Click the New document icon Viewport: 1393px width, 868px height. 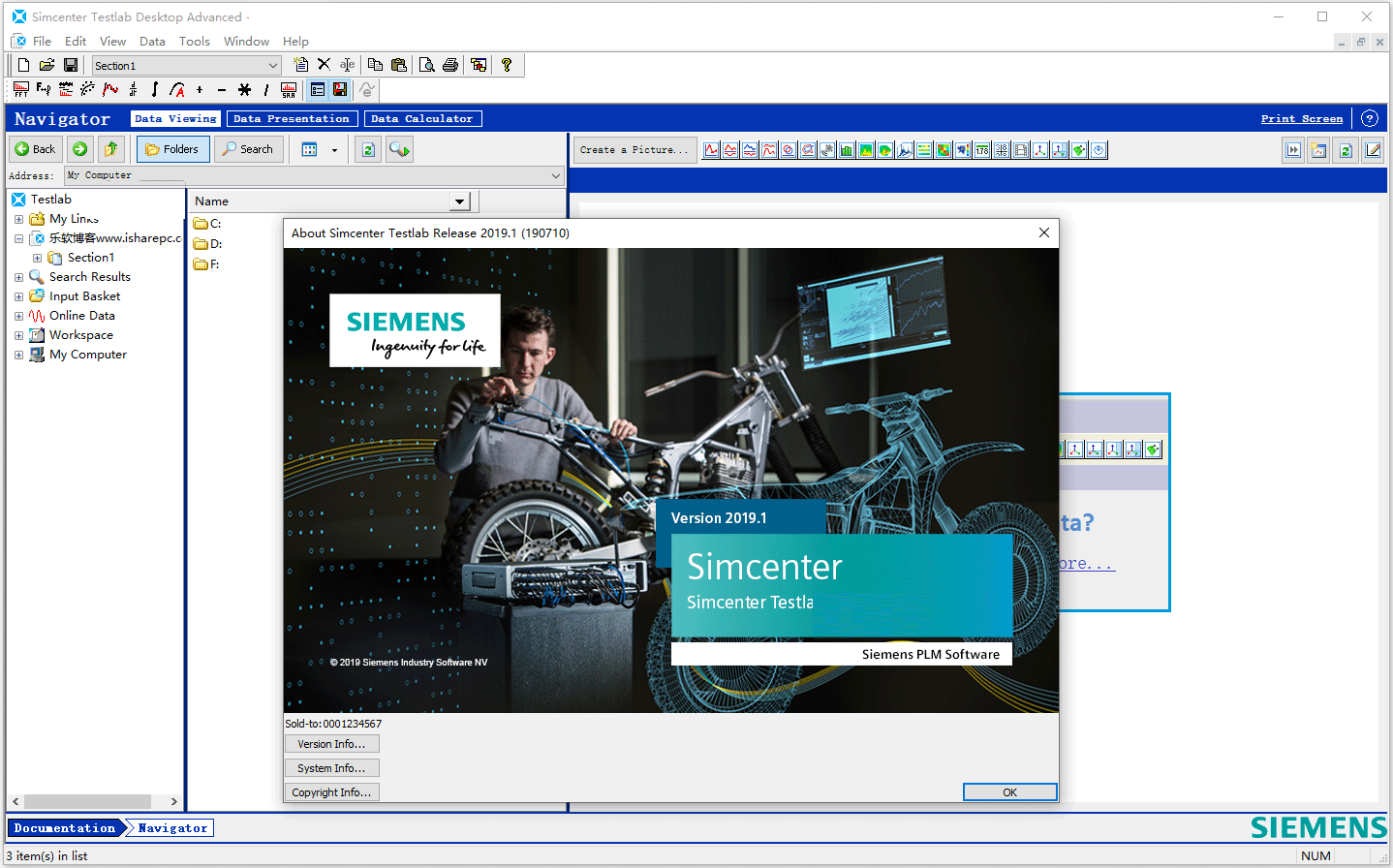click(x=23, y=65)
